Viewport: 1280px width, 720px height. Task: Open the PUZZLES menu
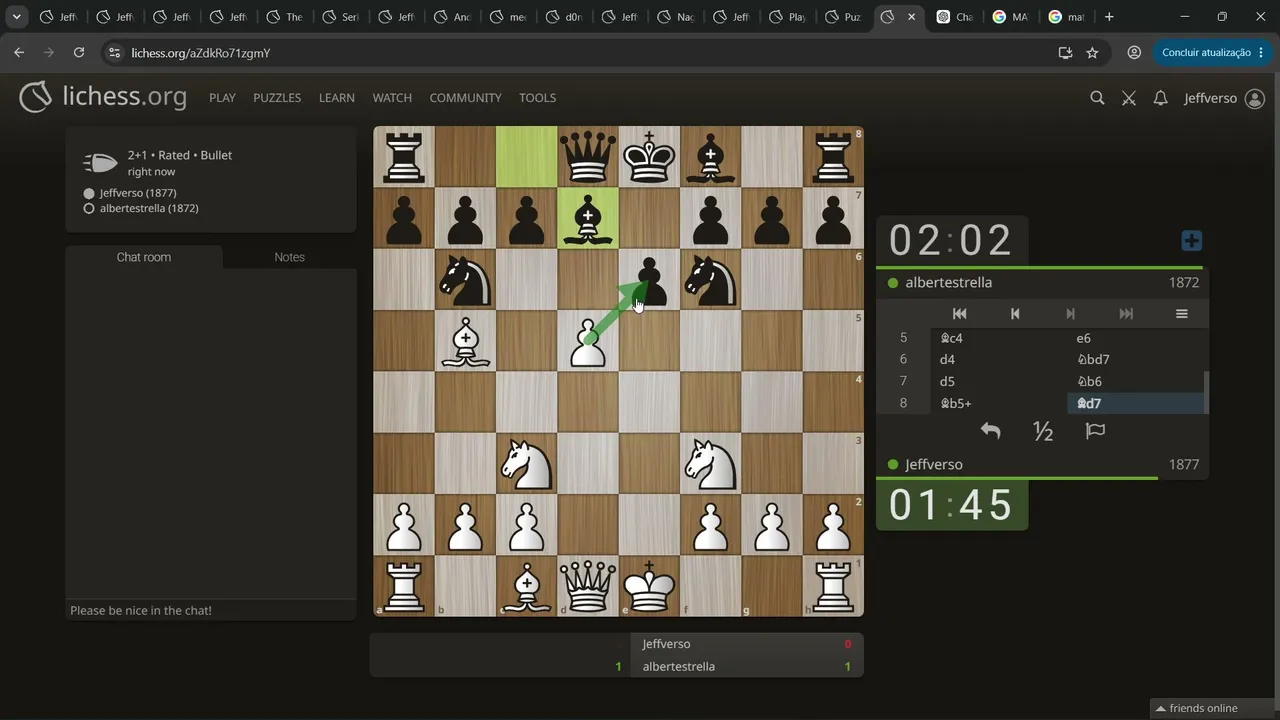[x=277, y=98]
